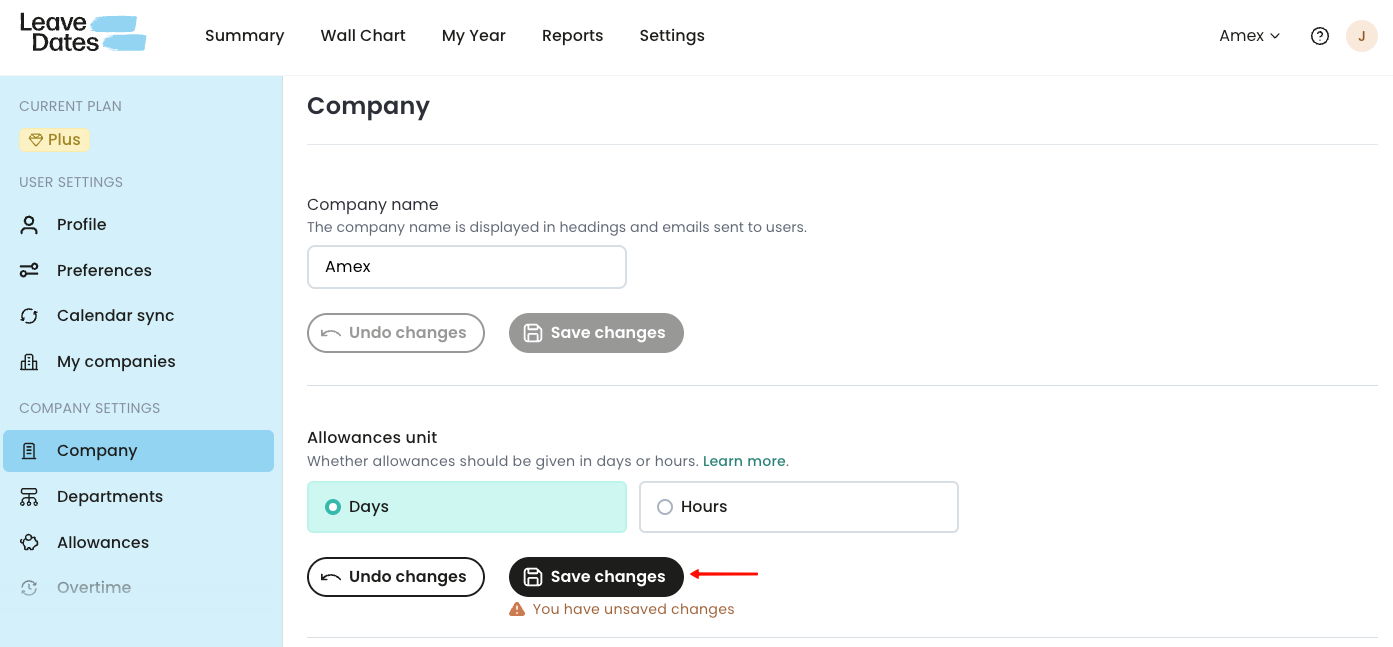Save changes for Allowances unit

pyautogui.click(x=596, y=577)
